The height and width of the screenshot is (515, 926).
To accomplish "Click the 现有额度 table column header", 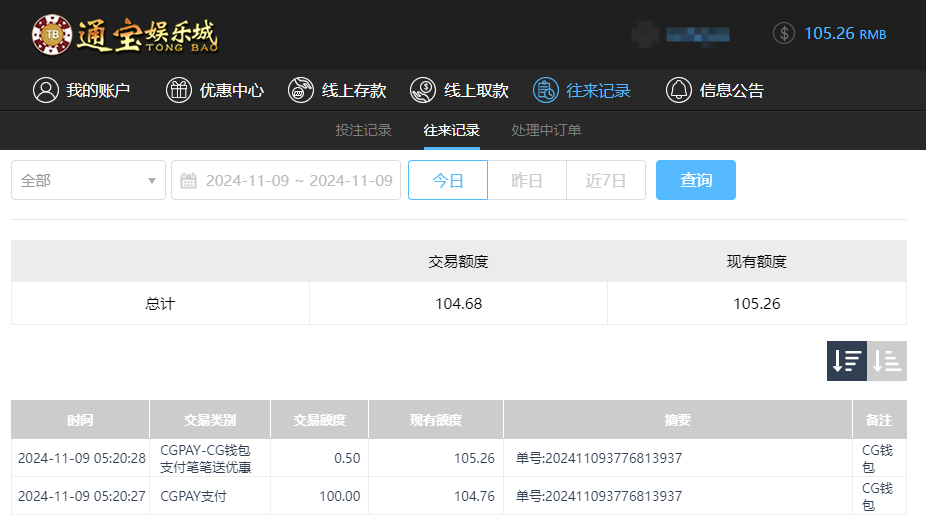I will (x=436, y=420).
